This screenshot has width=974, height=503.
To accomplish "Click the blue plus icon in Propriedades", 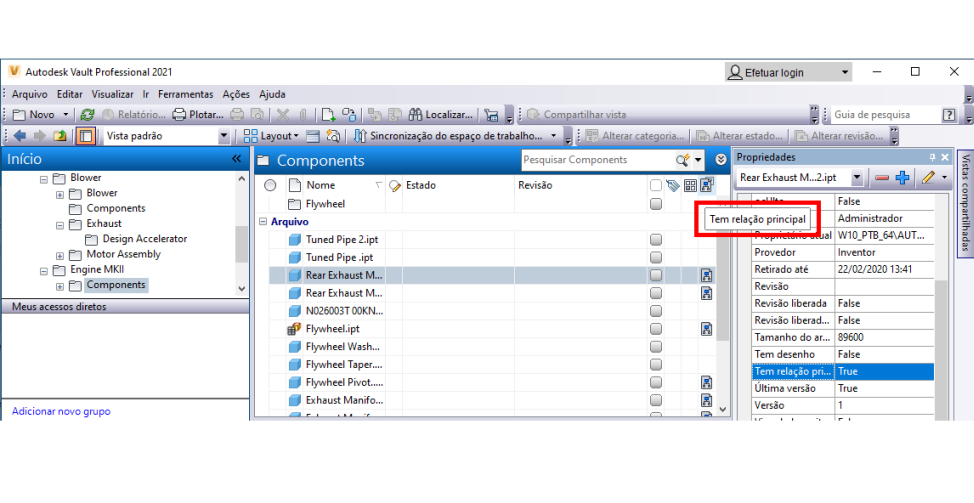I will (x=903, y=178).
